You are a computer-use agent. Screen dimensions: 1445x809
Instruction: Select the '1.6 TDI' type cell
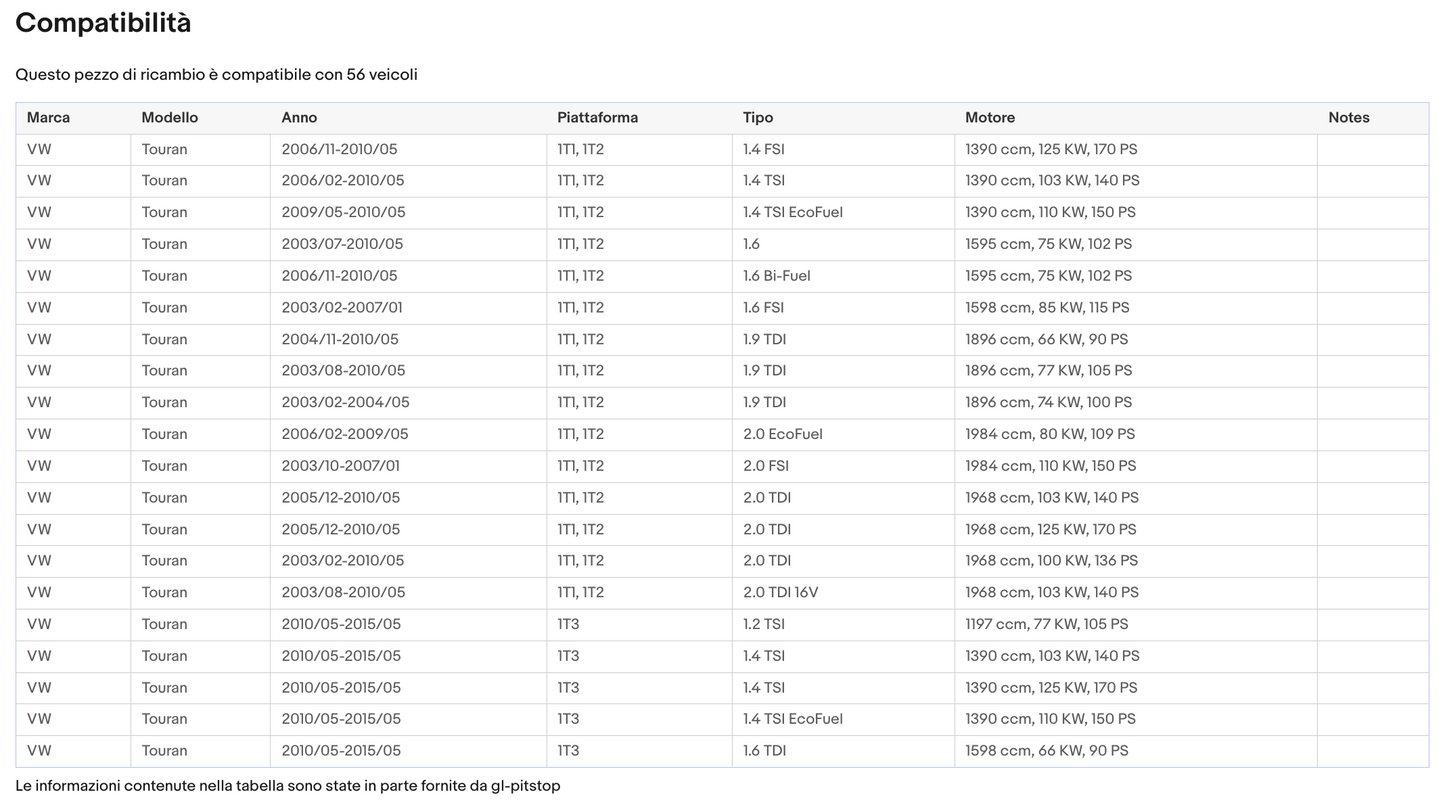pos(764,751)
